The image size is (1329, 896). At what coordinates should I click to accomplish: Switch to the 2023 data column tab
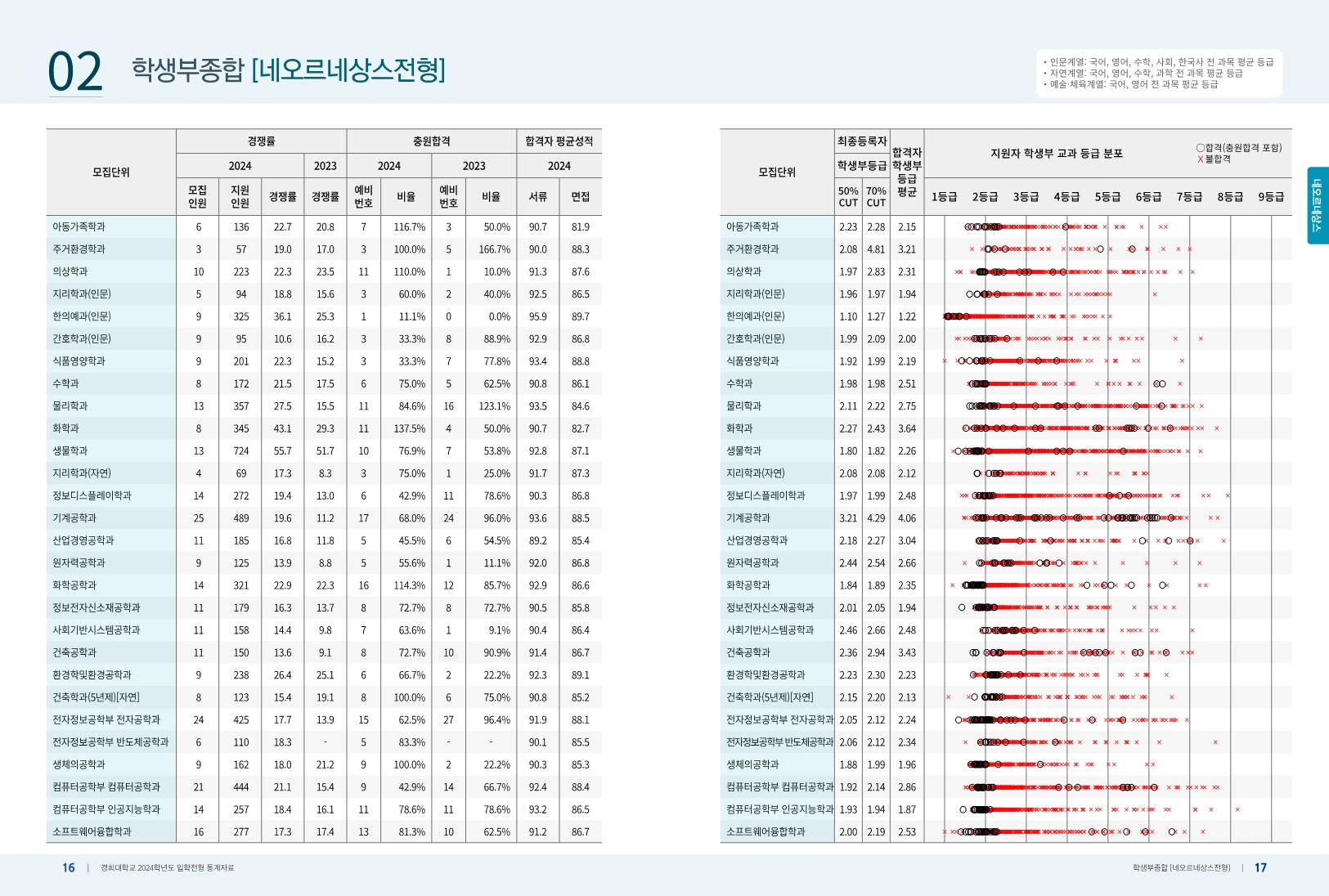[325, 166]
